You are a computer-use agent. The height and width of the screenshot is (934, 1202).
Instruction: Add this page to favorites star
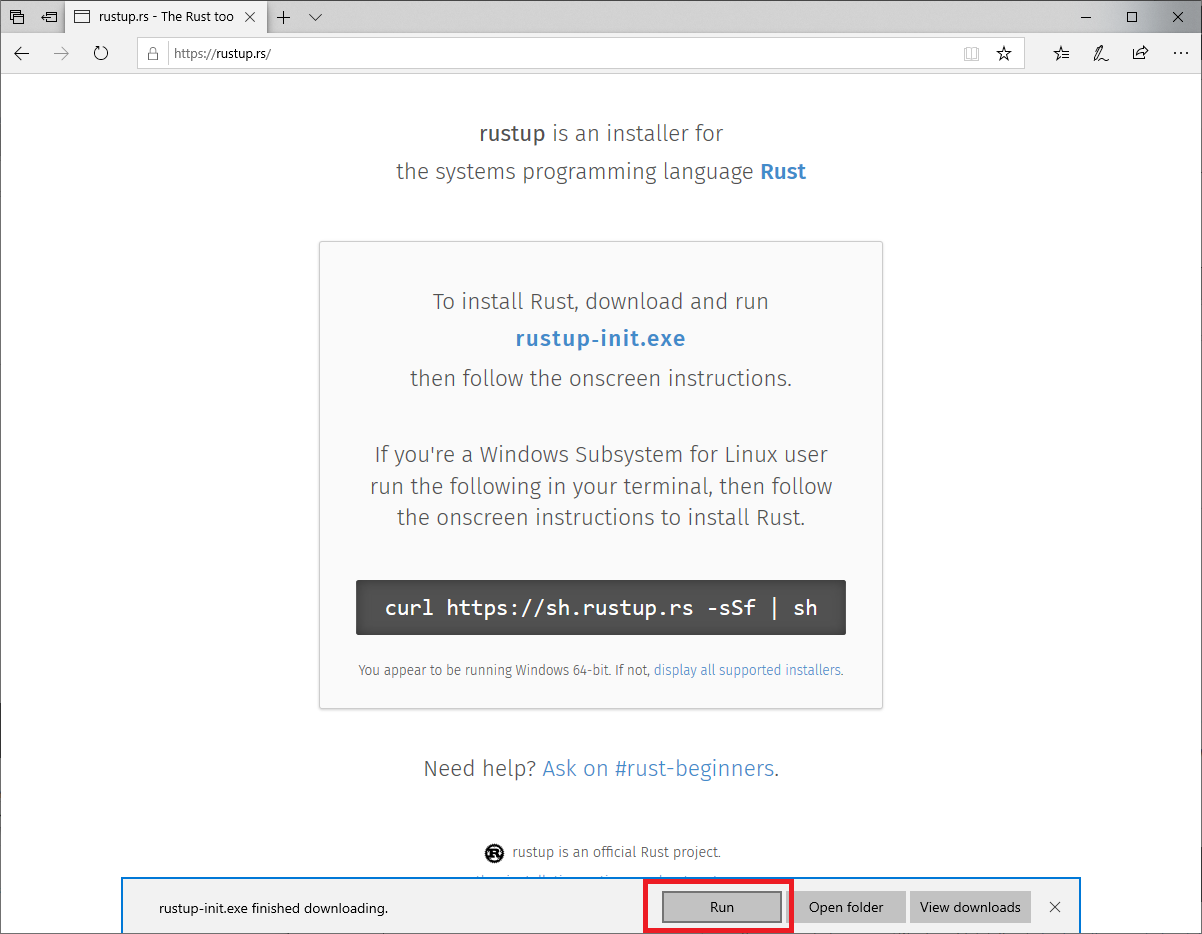tap(1004, 54)
